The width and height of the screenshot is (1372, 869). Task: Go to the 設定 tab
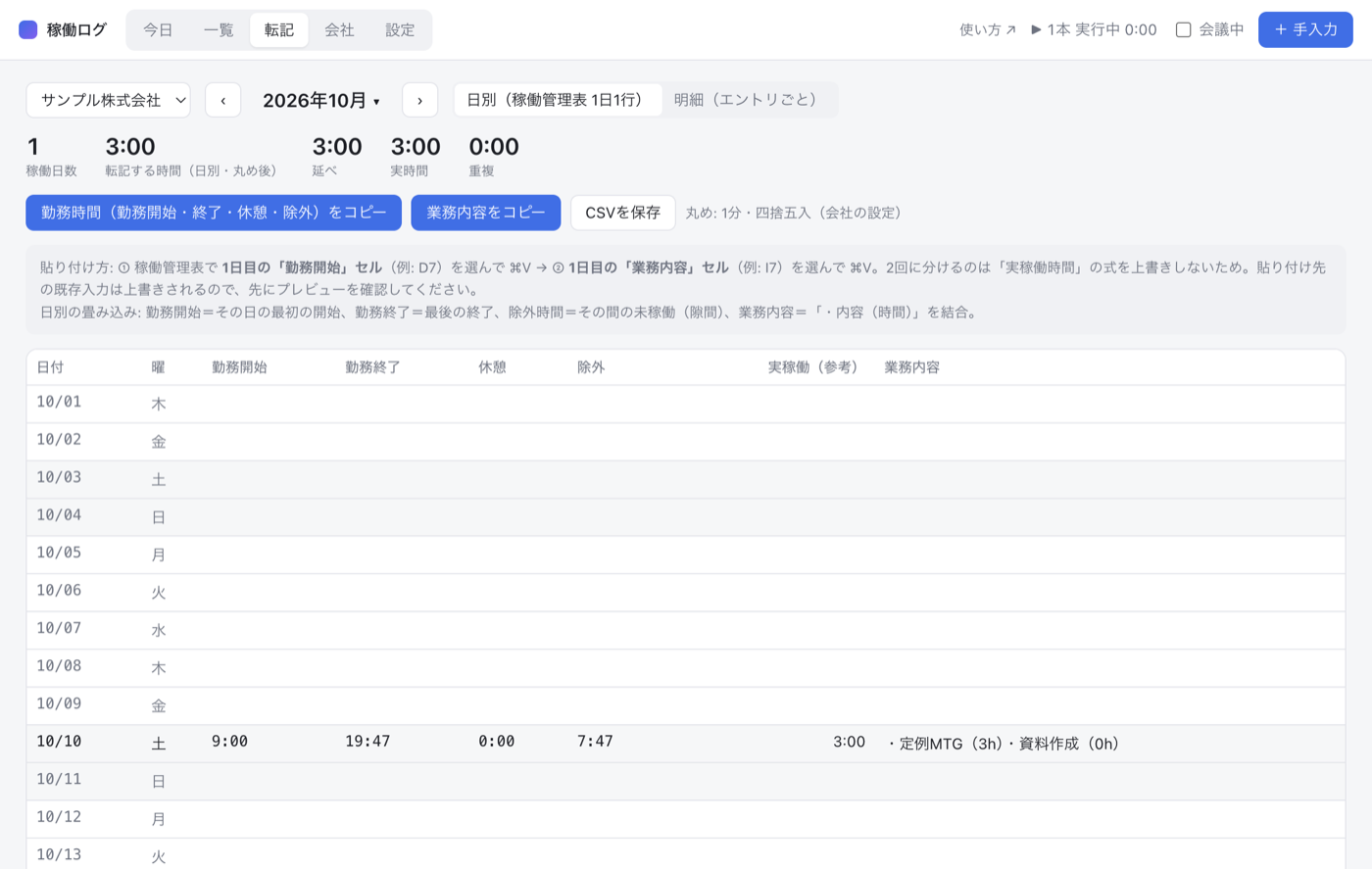click(400, 30)
